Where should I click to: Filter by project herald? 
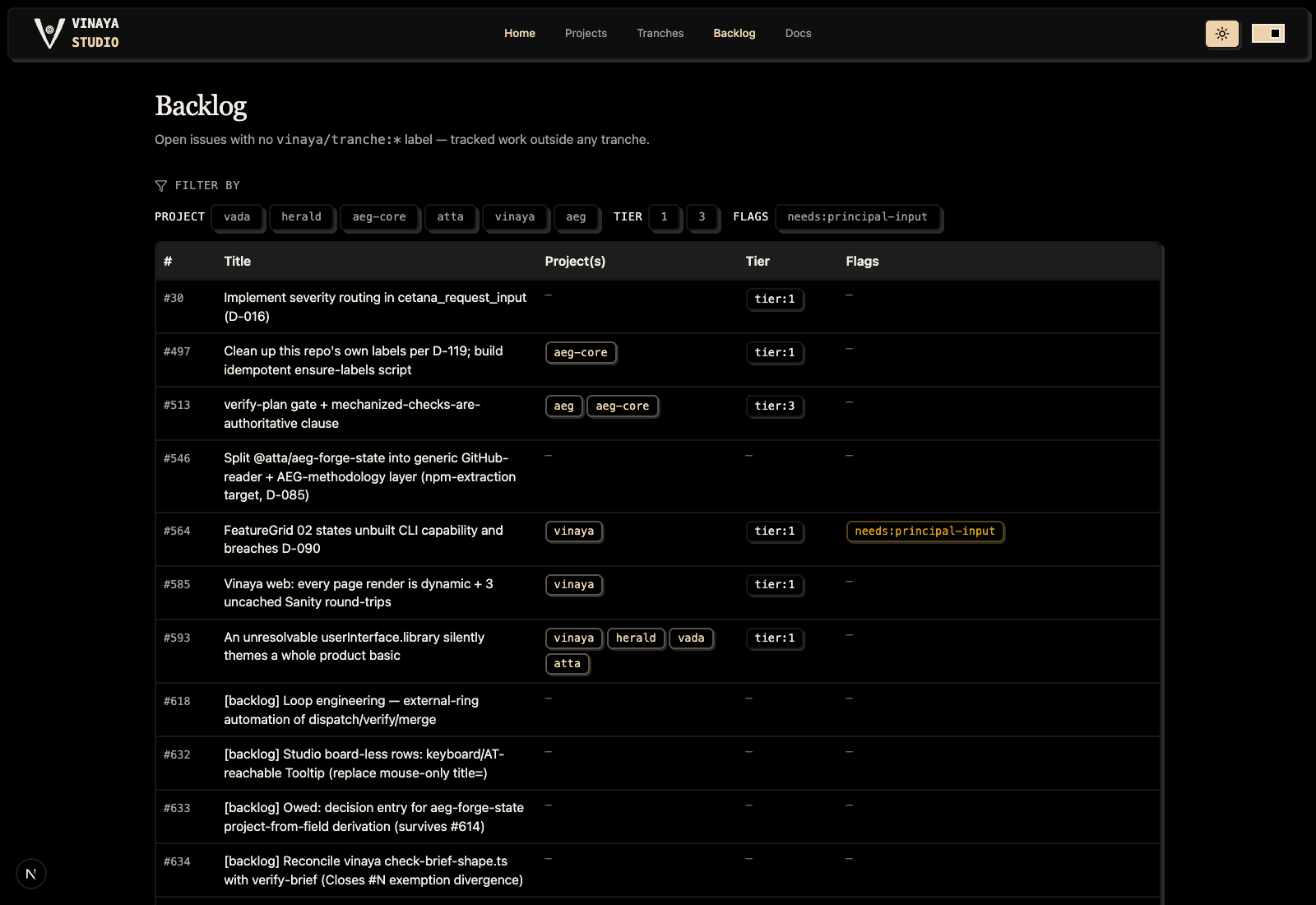(302, 217)
